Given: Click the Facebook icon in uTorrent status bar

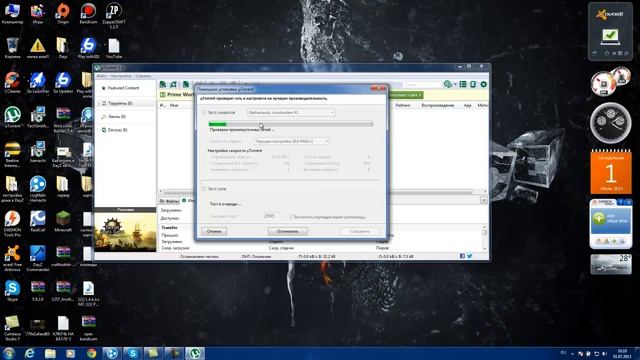Looking at the screenshot, I should (462, 256).
